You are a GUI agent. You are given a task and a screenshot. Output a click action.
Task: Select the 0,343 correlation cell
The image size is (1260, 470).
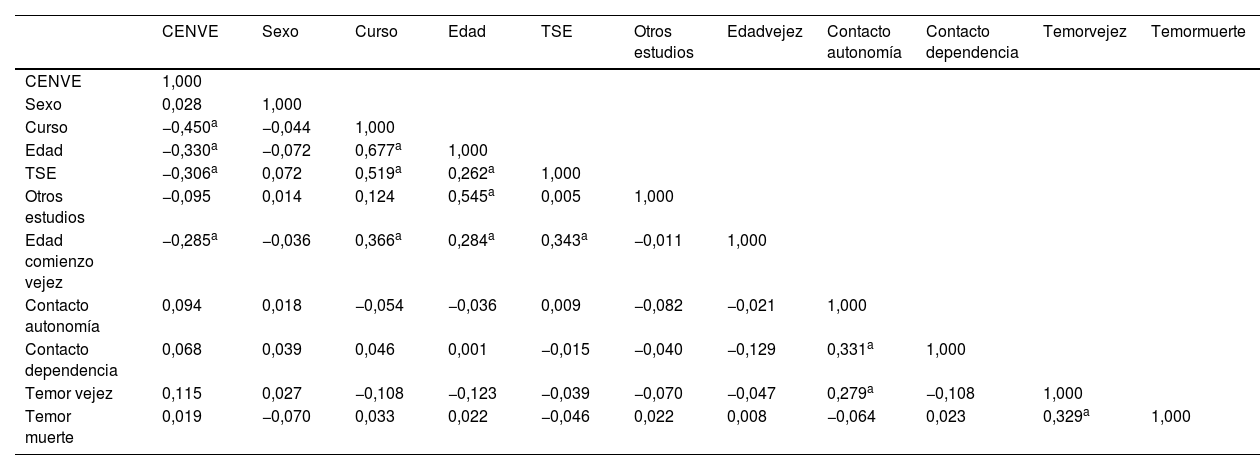coord(563,240)
